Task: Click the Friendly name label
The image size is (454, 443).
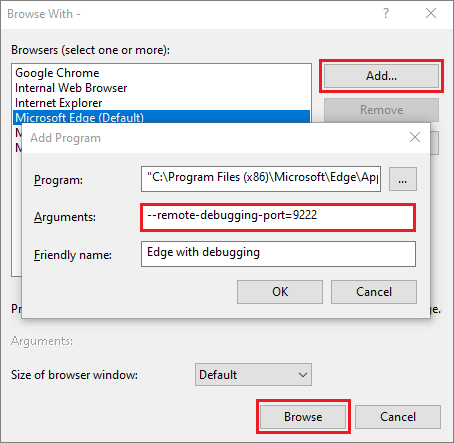Action: click(73, 255)
